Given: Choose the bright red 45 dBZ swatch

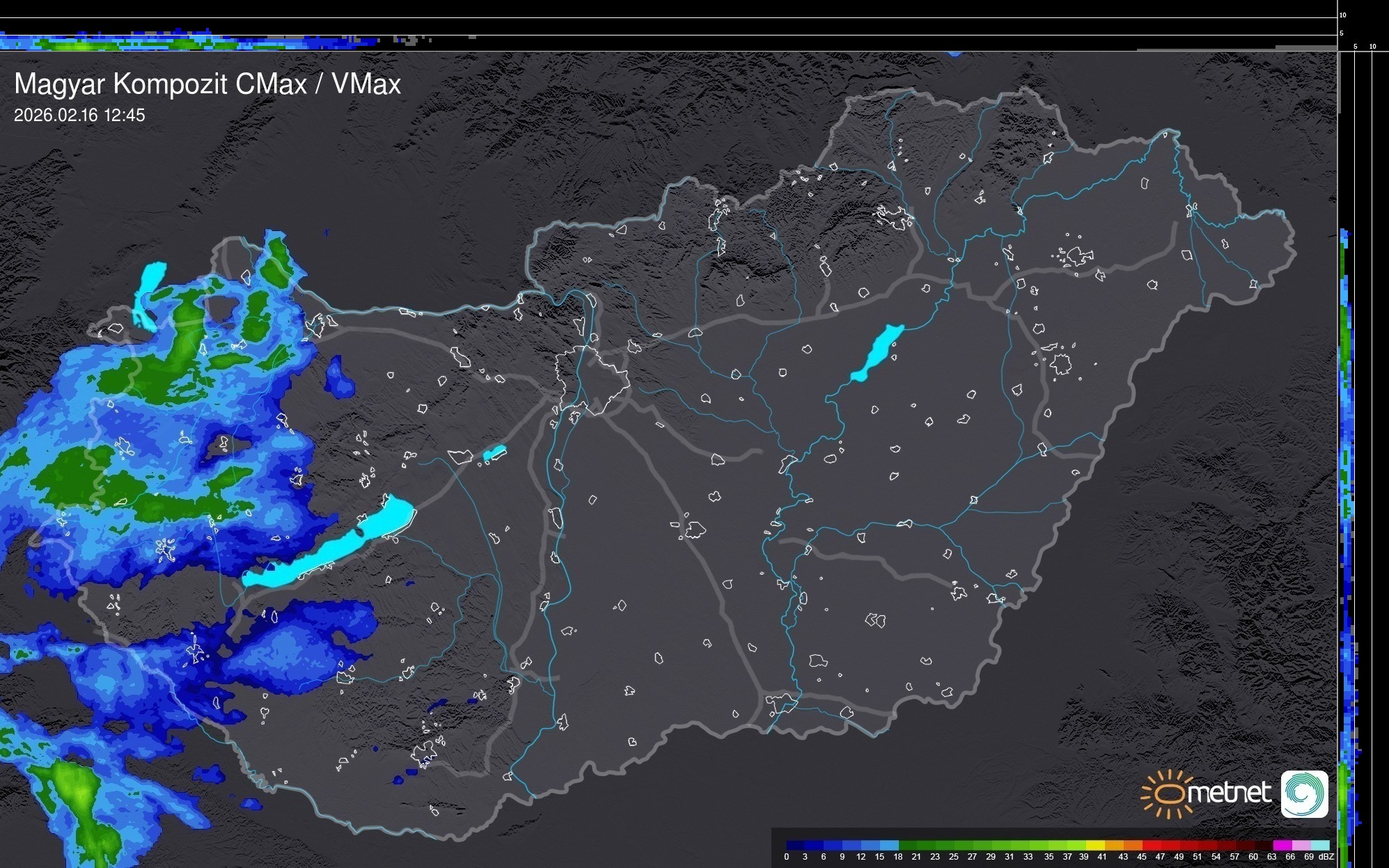Looking at the screenshot, I should tap(1150, 845).
